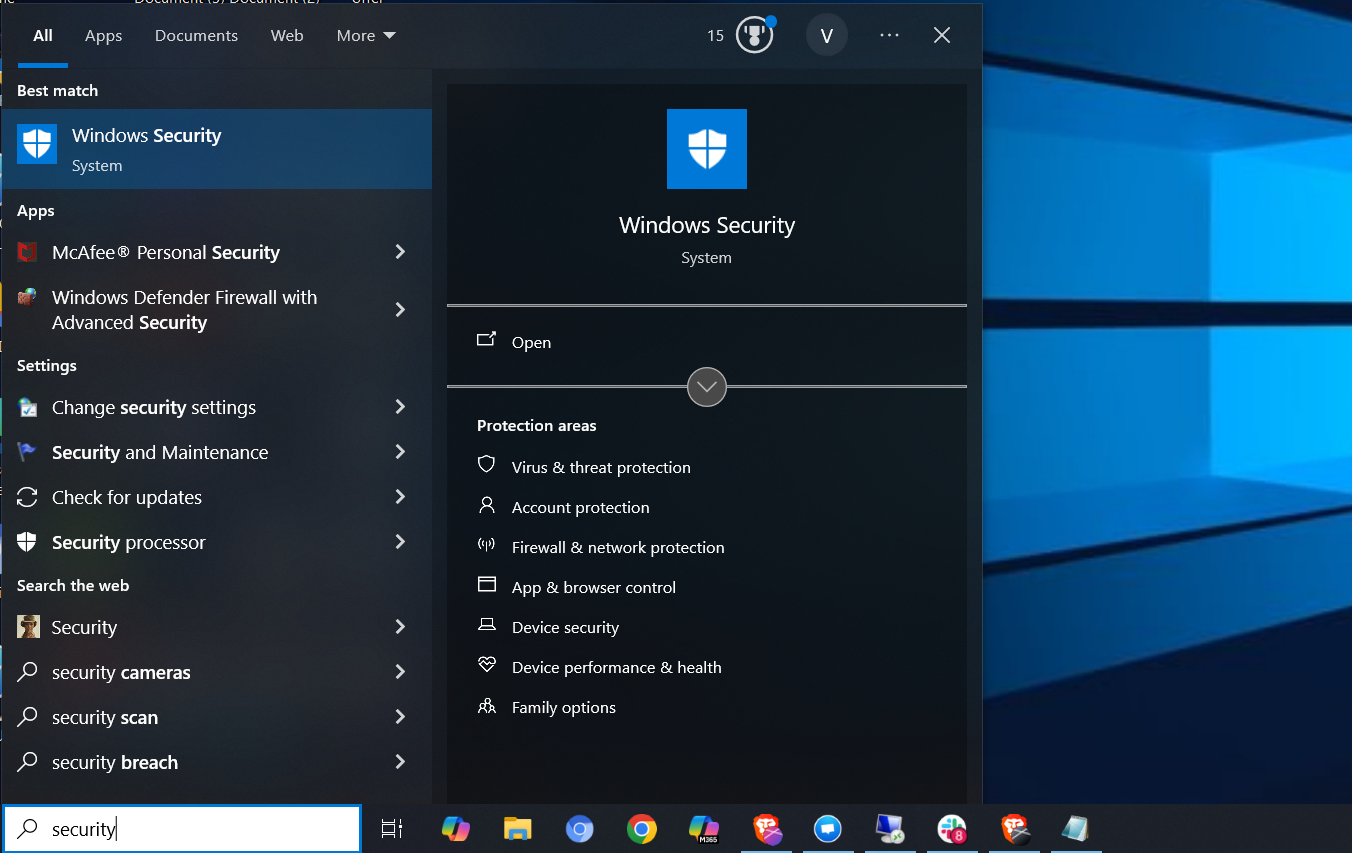Open the blue chat bubble taskbar app
This screenshot has width=1352, height=853.
tap(827, 829)
